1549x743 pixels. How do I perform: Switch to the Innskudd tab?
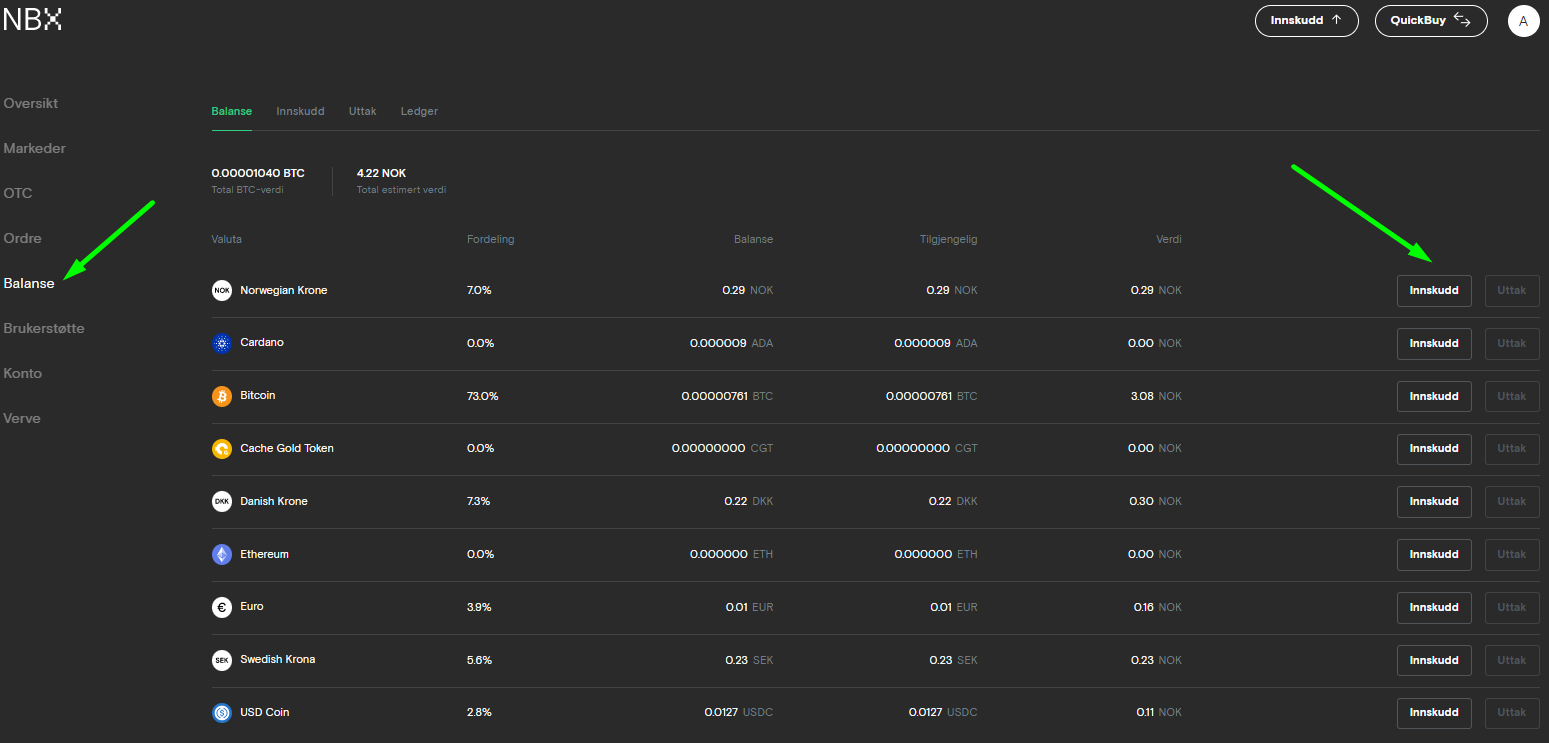(300, 111)
